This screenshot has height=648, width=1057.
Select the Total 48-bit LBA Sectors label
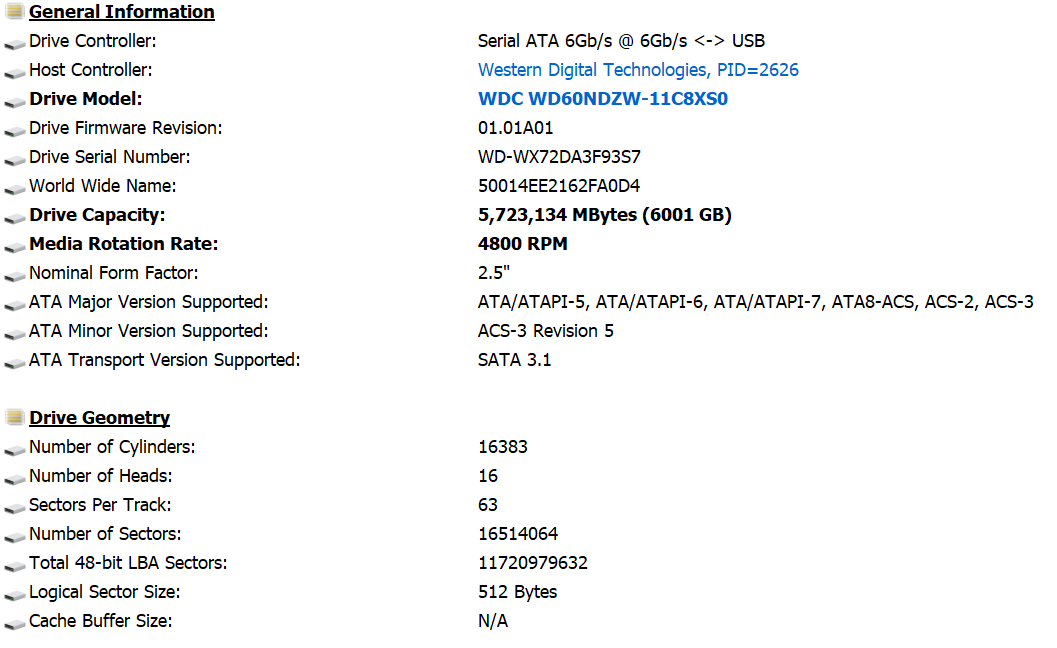click(128, 563)
